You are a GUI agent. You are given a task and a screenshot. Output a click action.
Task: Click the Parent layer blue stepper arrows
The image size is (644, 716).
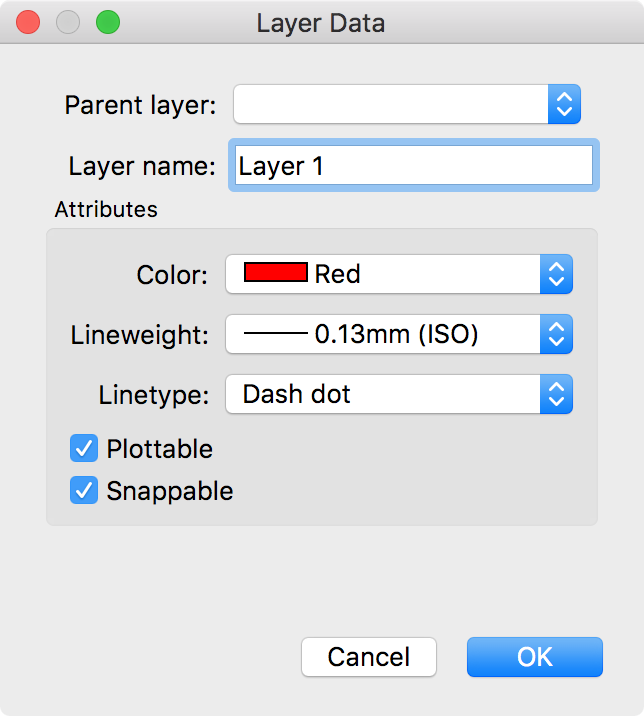tap(564, 104)
